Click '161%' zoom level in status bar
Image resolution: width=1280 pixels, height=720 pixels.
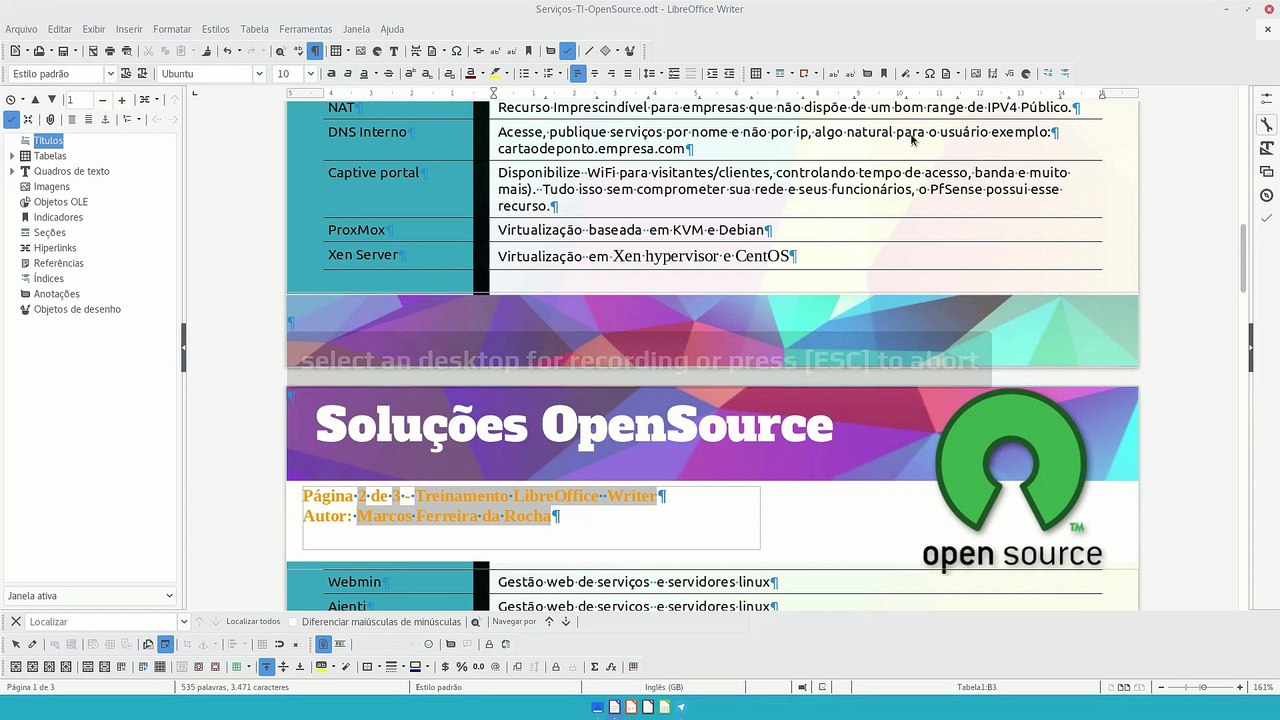pos(1263,688)
